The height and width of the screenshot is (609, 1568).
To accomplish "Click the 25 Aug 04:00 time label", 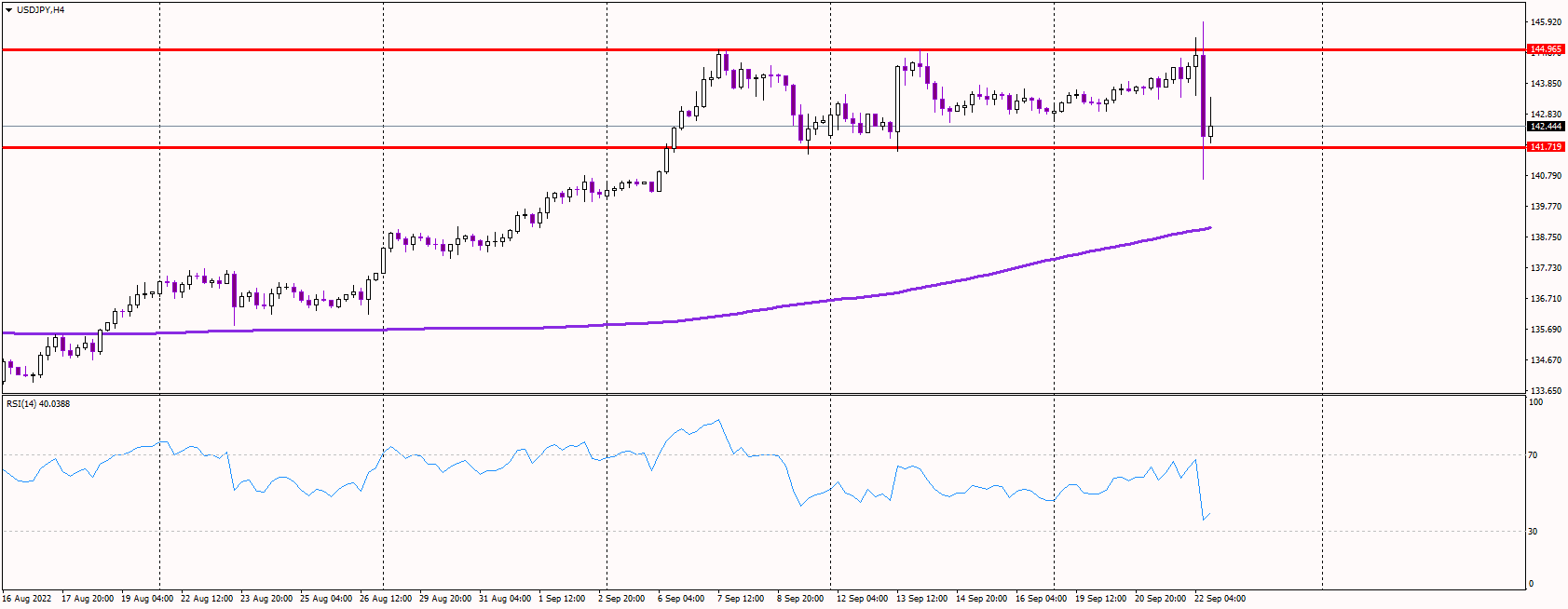I will click(x=326, y=599).
